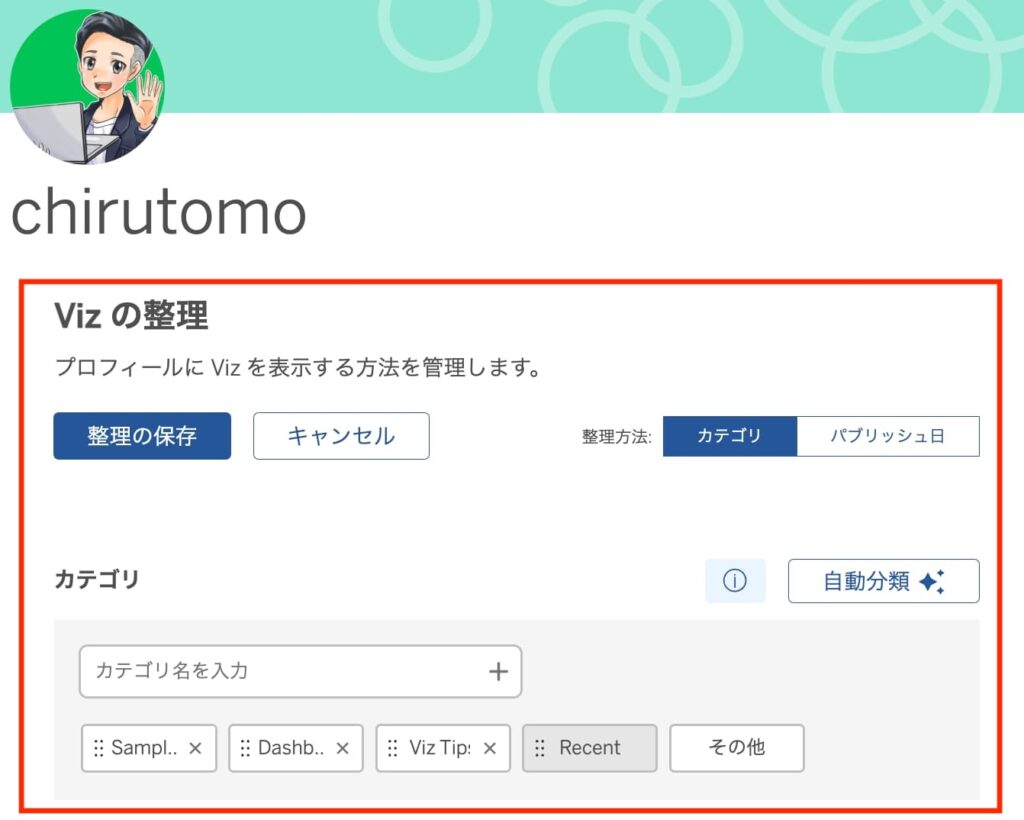
Task: Click the drag handle on Sampl.. chip
Action: click(x=98, y=748)
